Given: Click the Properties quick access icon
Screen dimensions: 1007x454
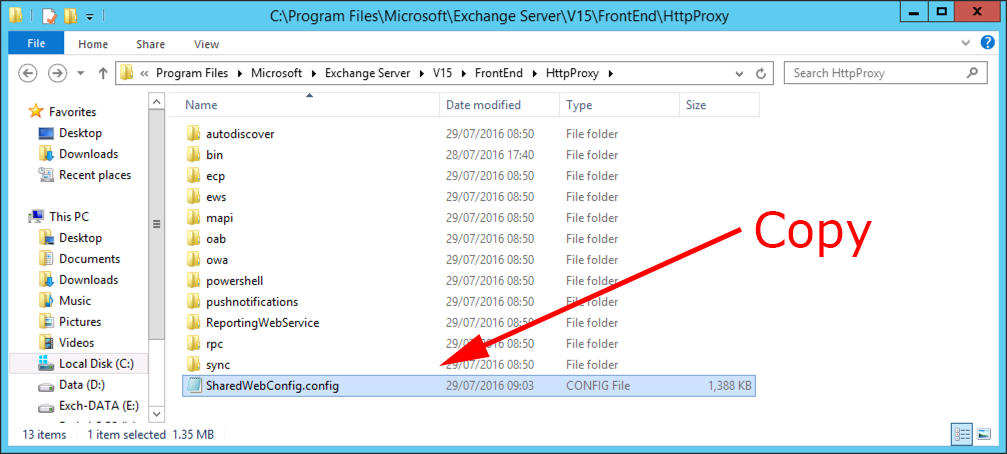Looking at the screenshot, I should pos(49,15).
